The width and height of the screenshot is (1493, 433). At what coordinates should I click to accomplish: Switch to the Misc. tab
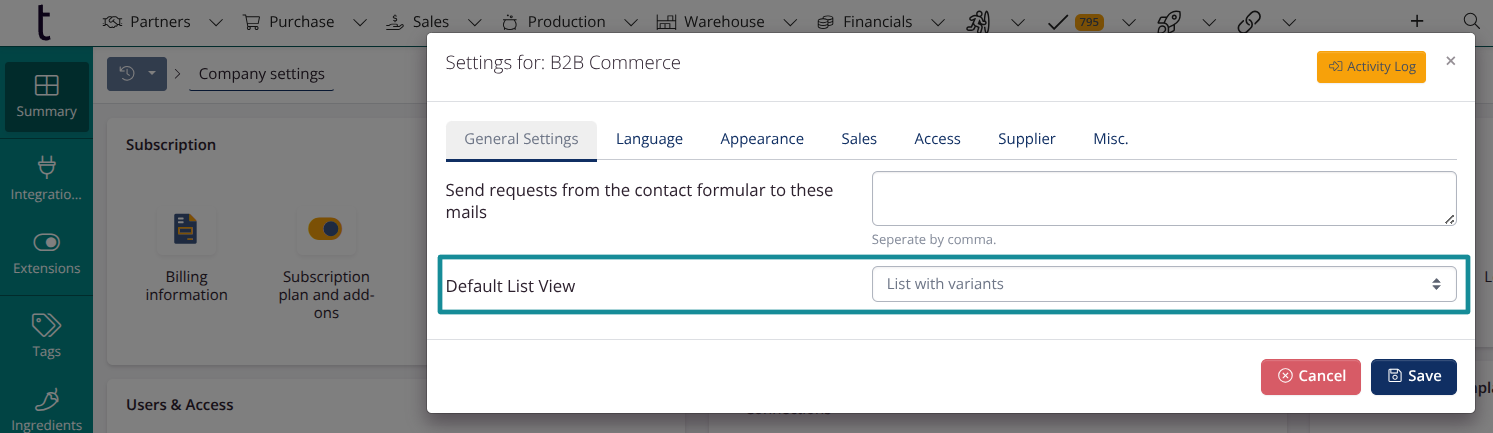pos(1110,140)
